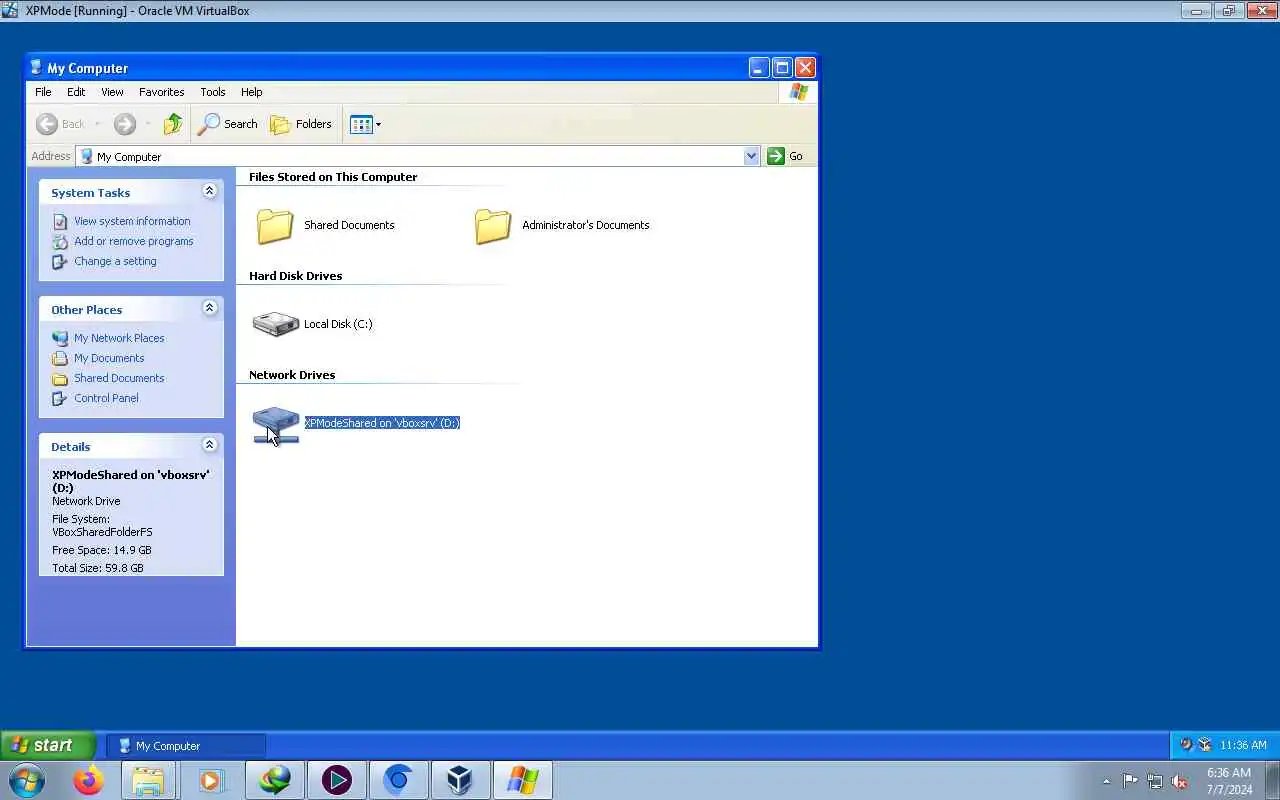Screen dimensions: 1280x800
Task: Click the XP tray clock showing 11:36 AM
Action: coord(1243,745)
